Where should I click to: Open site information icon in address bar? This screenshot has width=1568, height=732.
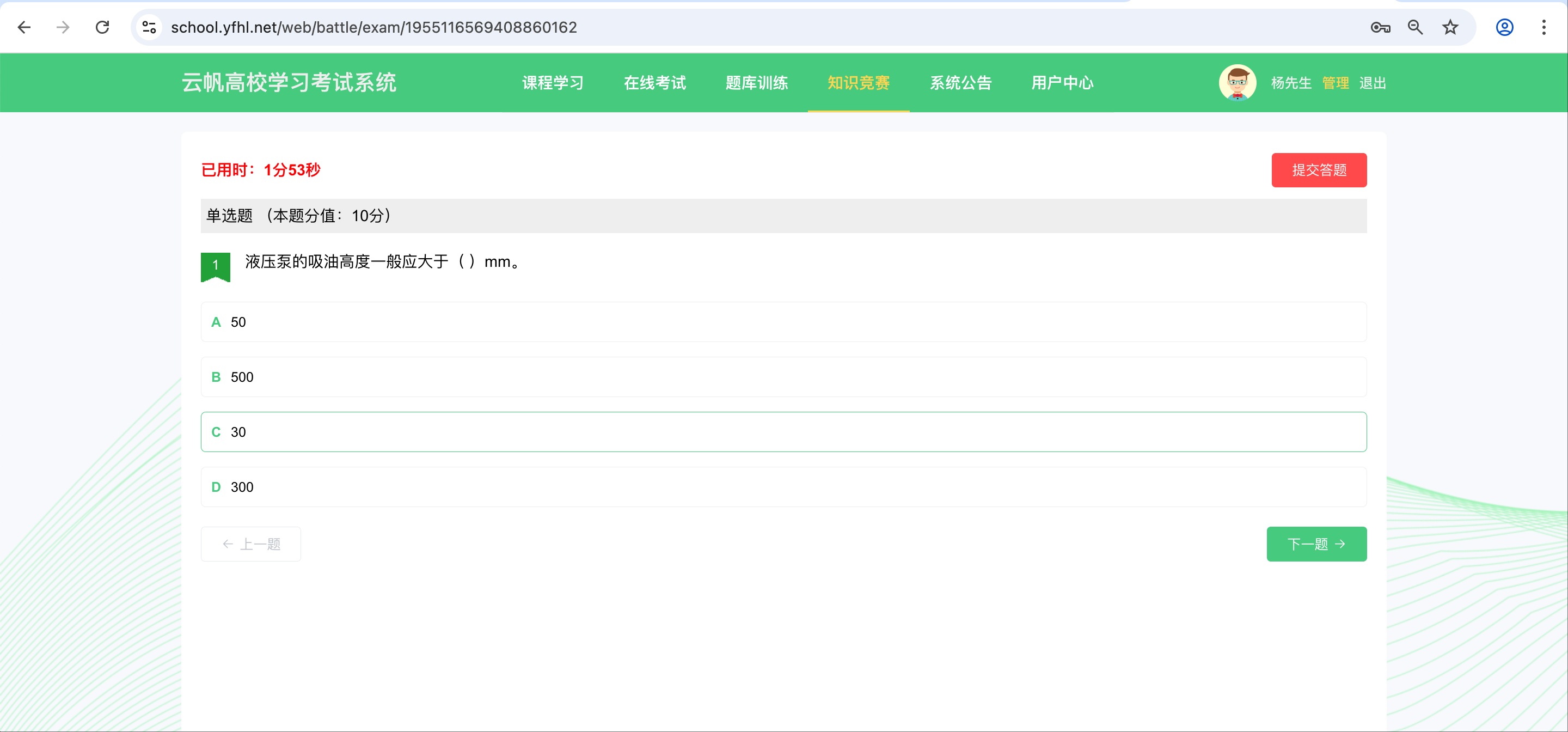[x=149, y=27]
